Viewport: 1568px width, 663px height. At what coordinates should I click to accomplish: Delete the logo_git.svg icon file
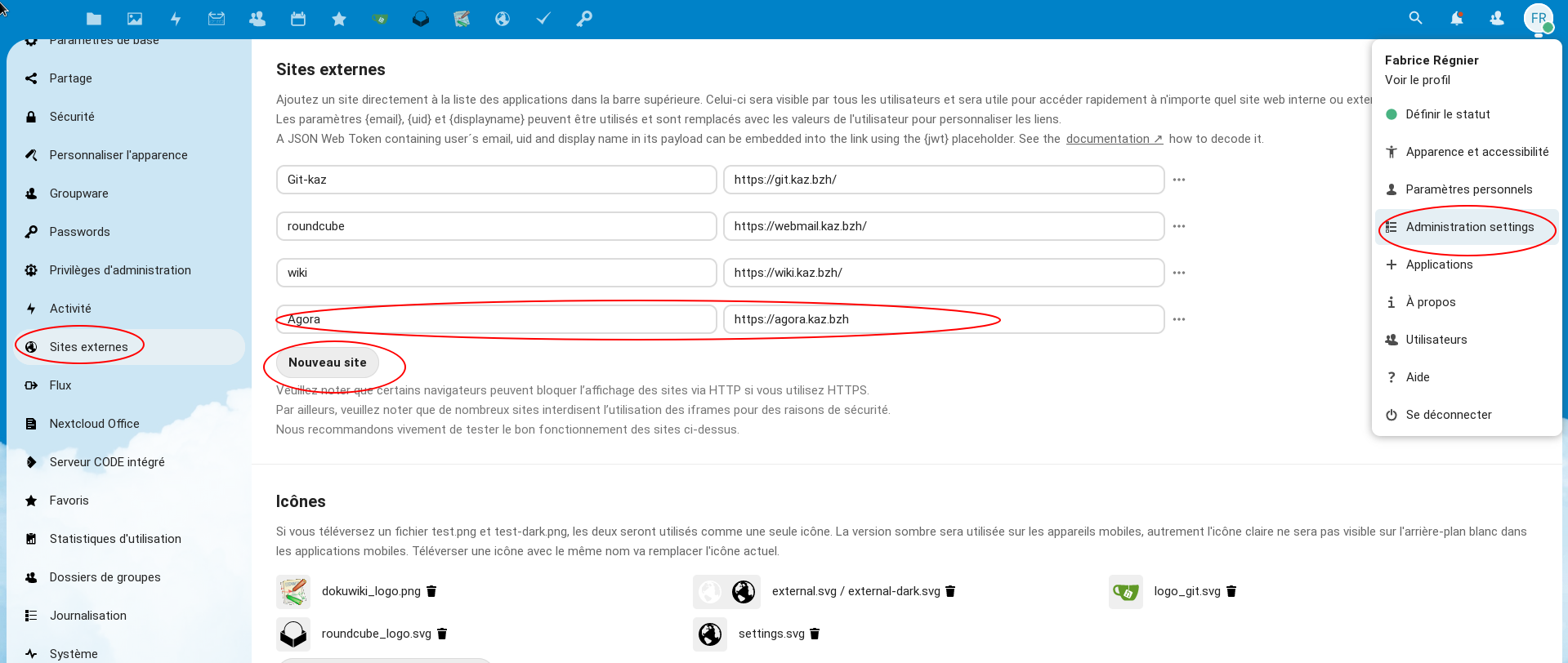pos(1231,591)
